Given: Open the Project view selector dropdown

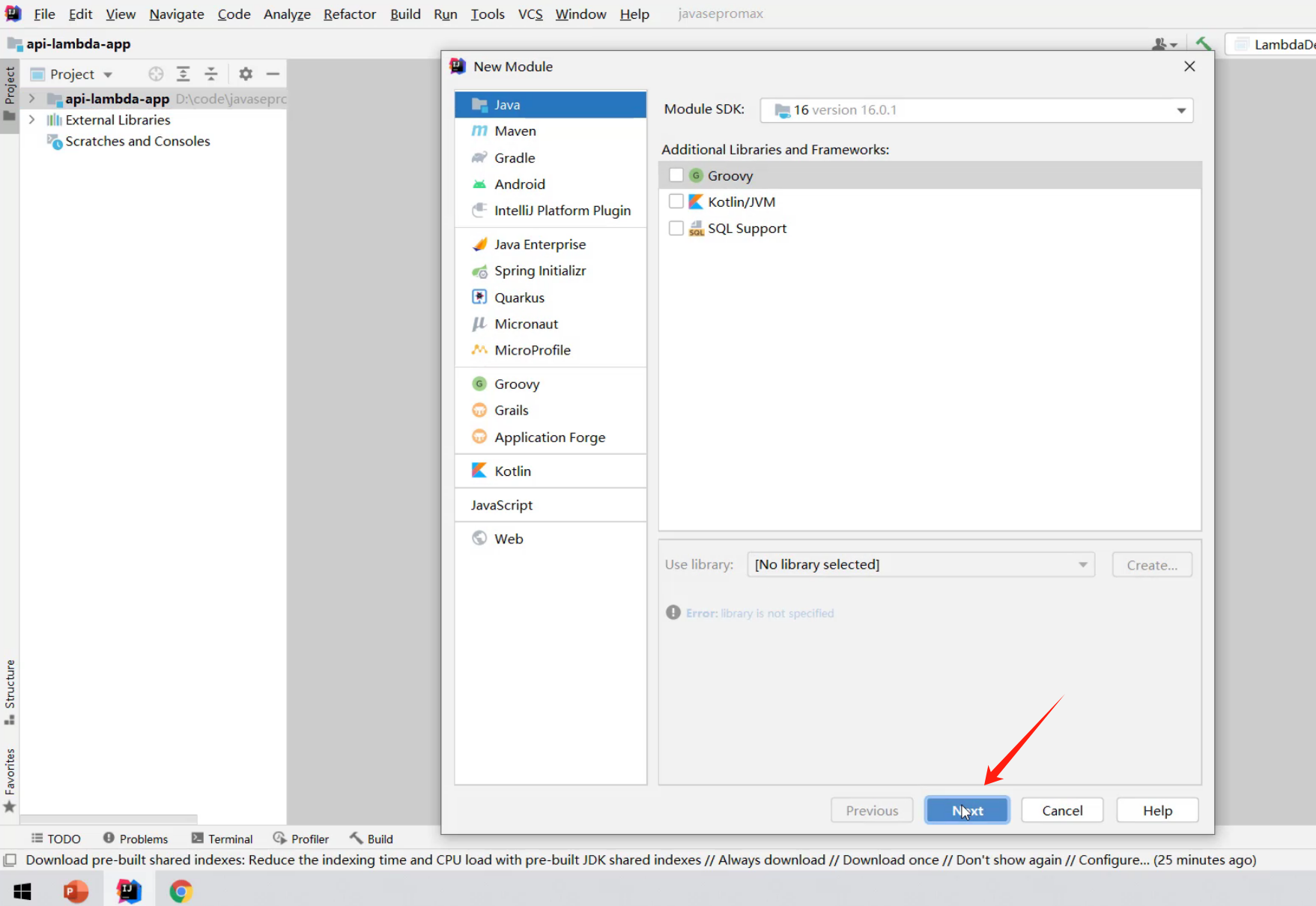Looking at the screenshot, I should coord(72,74).
